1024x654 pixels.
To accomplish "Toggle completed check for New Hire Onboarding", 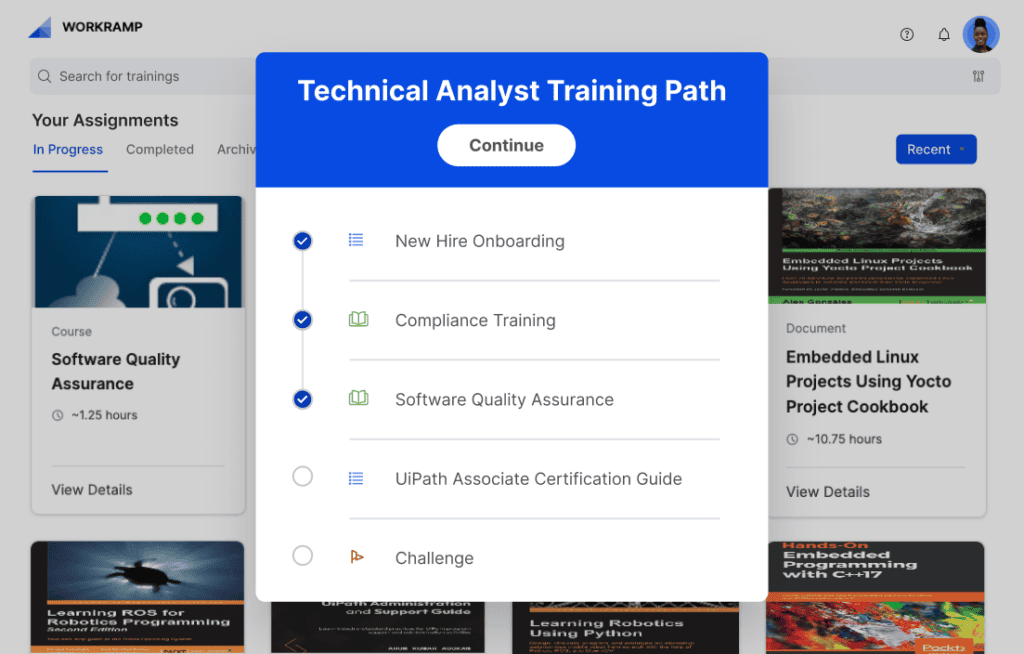I will coord(302,241).
